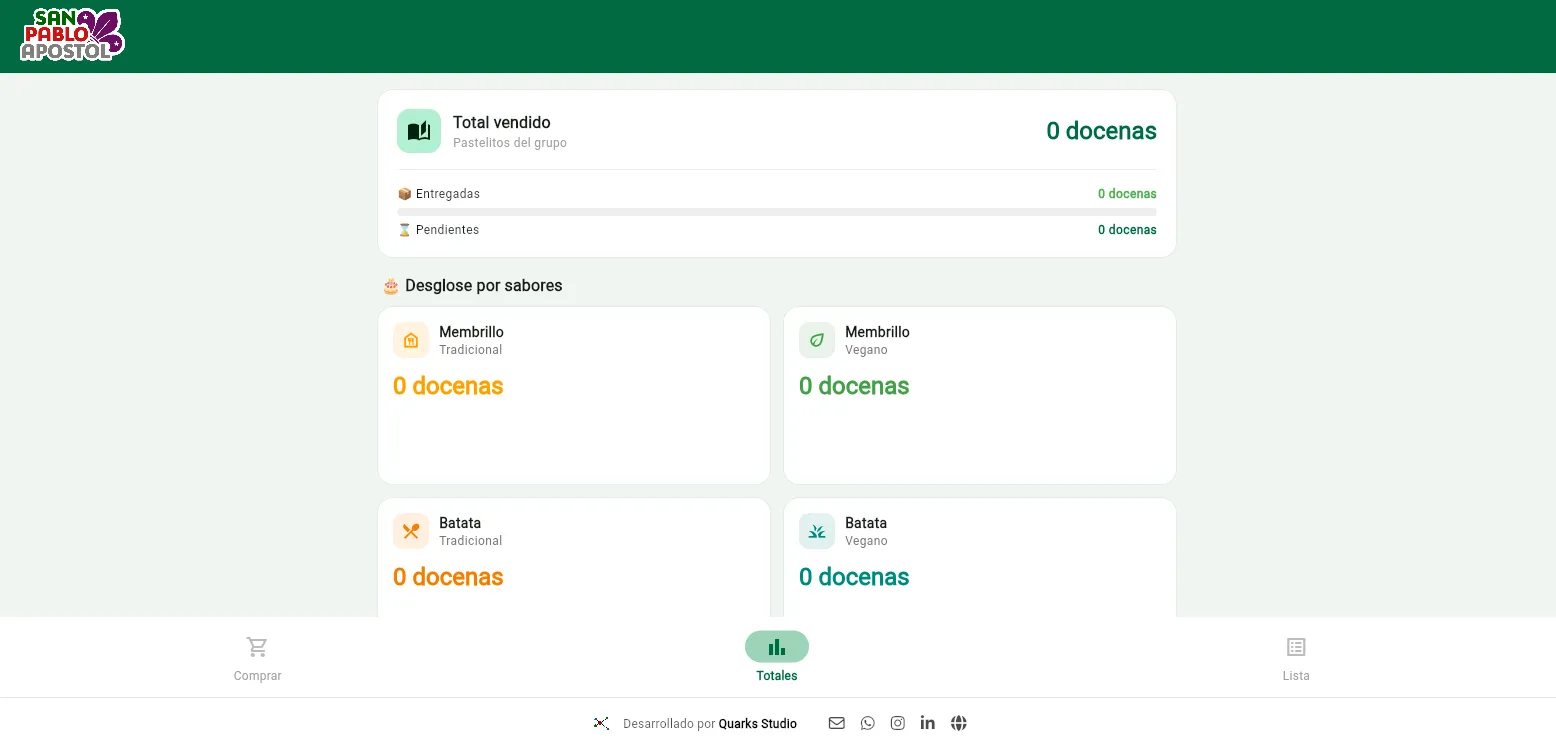Select the Totales tab
Screen dimensions: 1556x747
(777, 658)
